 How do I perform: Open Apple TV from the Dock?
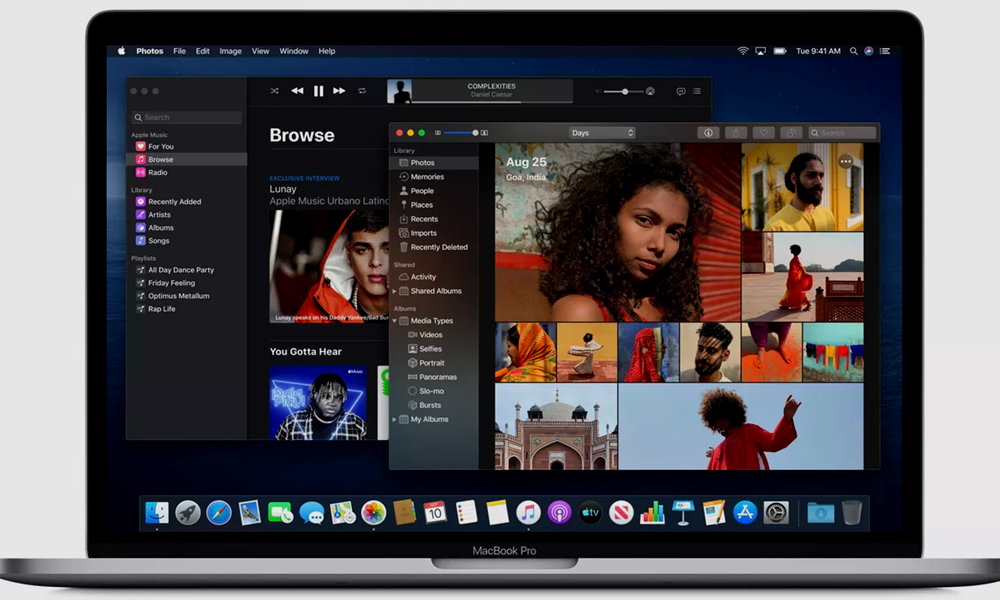pyautogui.click(x=590, y=513)
